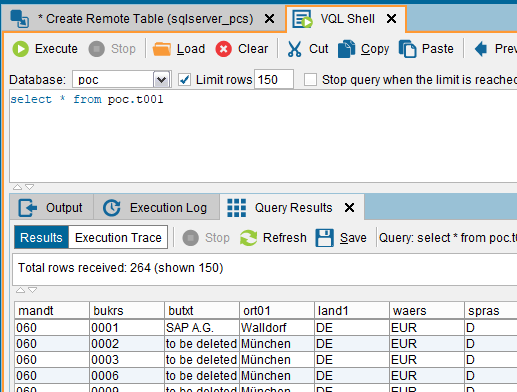This screenshot has height=392, width=517.
Task: Click the Cut scissors icon
Action: coord(294,49)
